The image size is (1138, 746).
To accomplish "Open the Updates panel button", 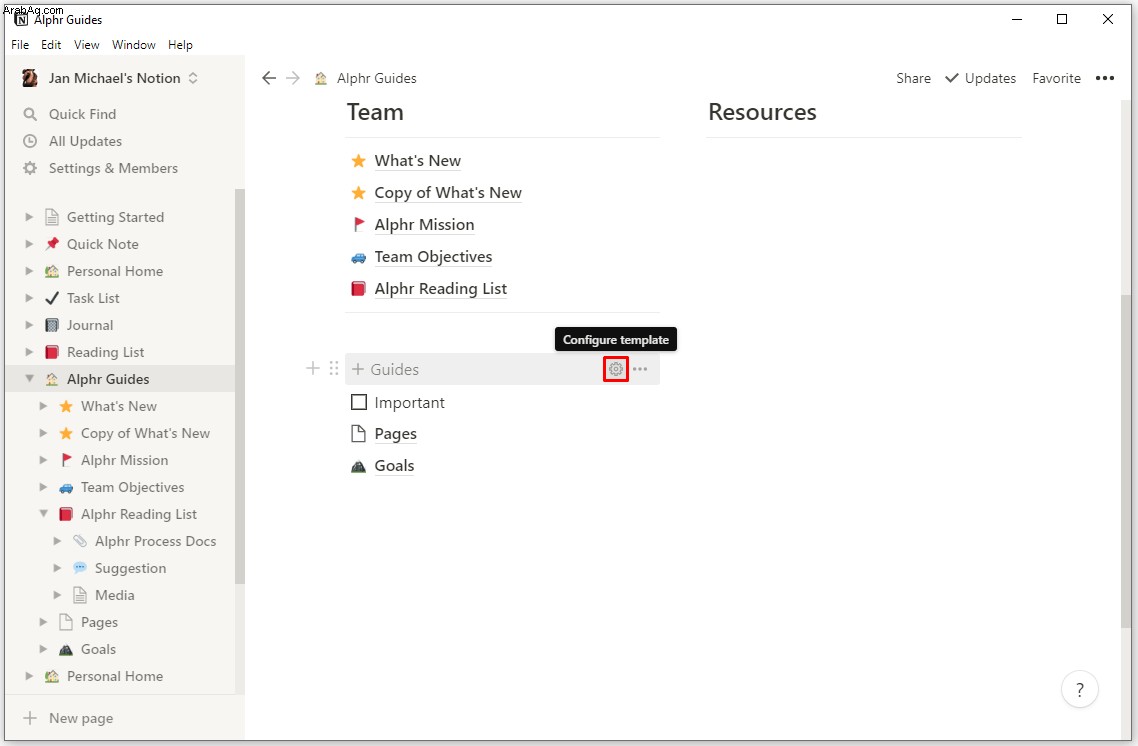I will click(x=981, y=78).
